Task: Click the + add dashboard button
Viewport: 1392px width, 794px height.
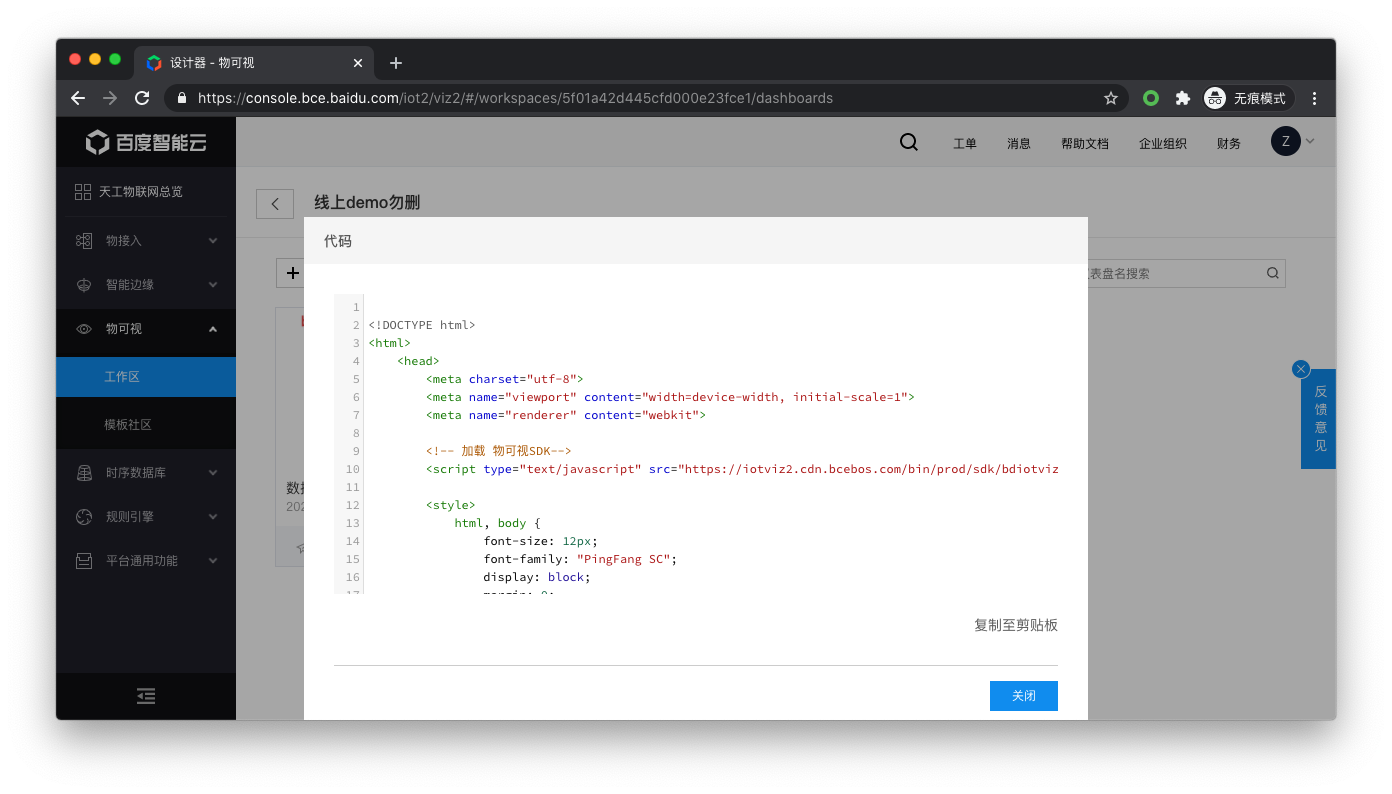Action: 292,273
